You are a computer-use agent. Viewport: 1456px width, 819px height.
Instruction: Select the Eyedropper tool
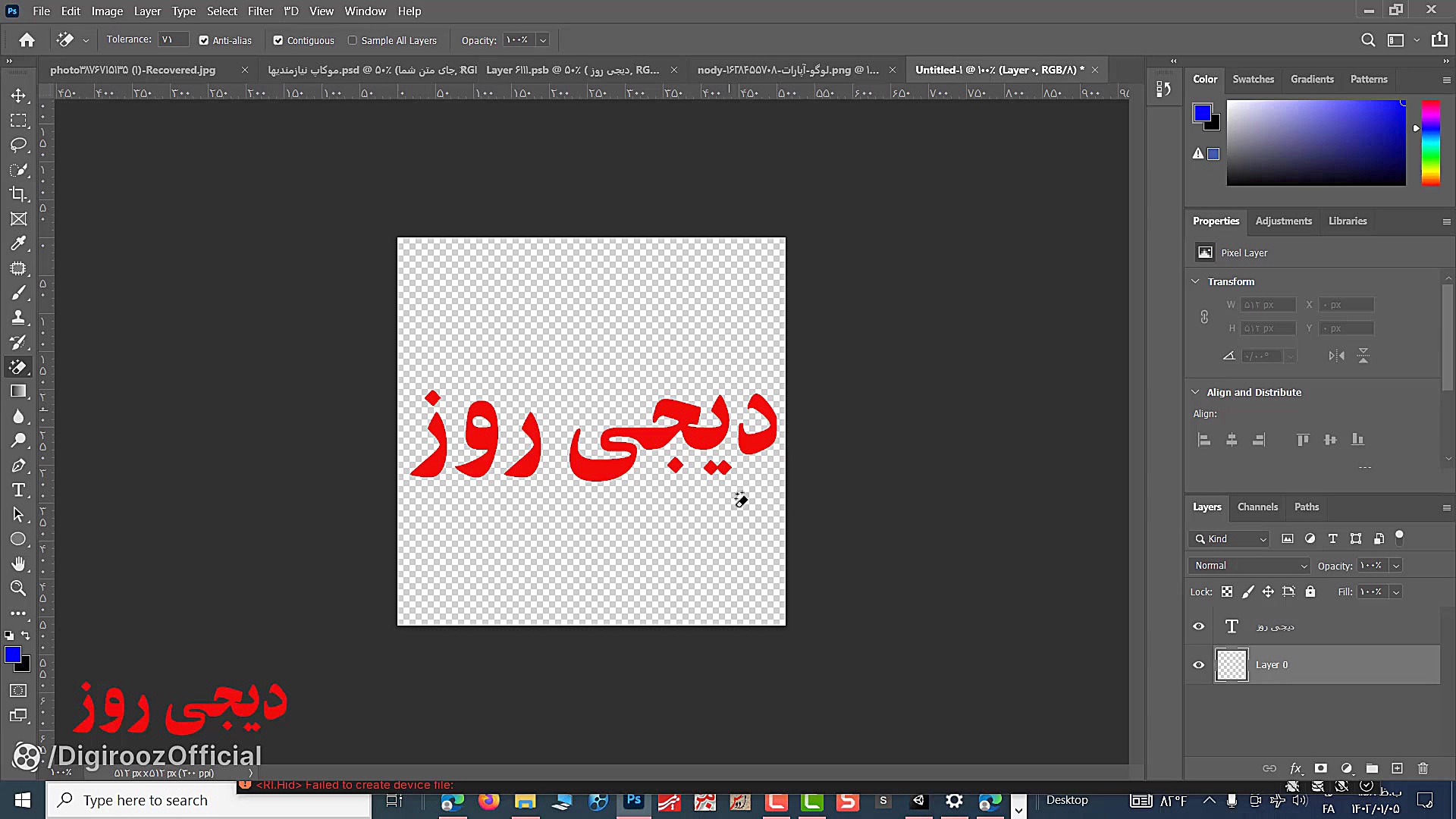coord(19,243)
